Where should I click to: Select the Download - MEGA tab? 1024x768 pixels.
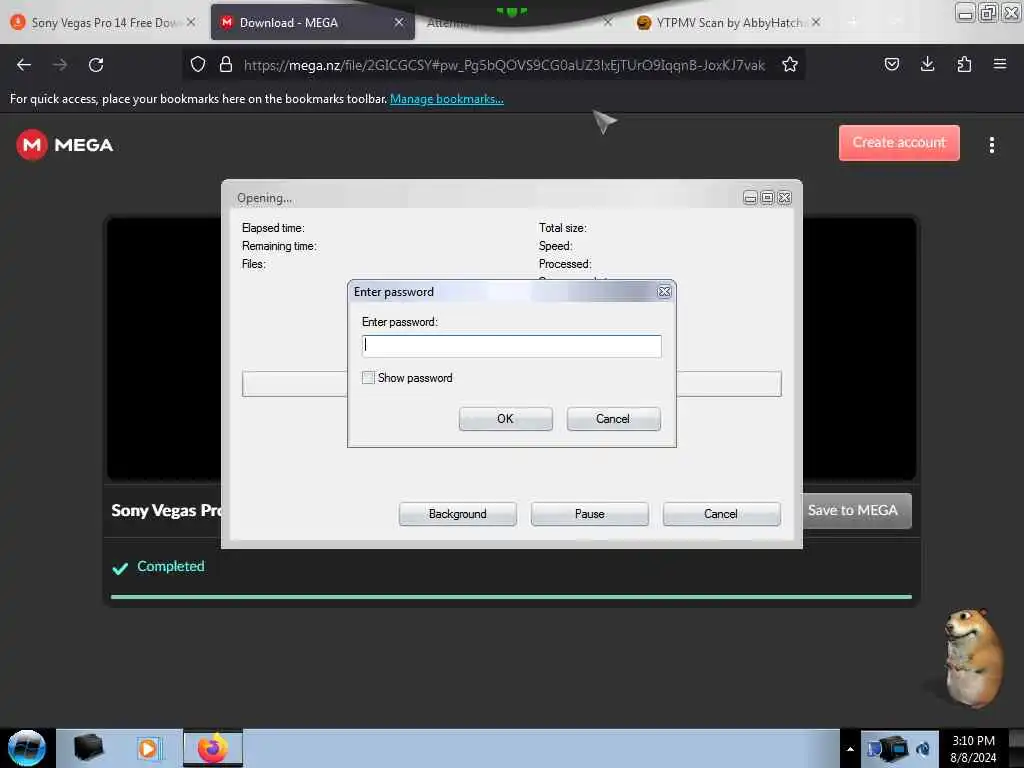click(x=313, y=22)
